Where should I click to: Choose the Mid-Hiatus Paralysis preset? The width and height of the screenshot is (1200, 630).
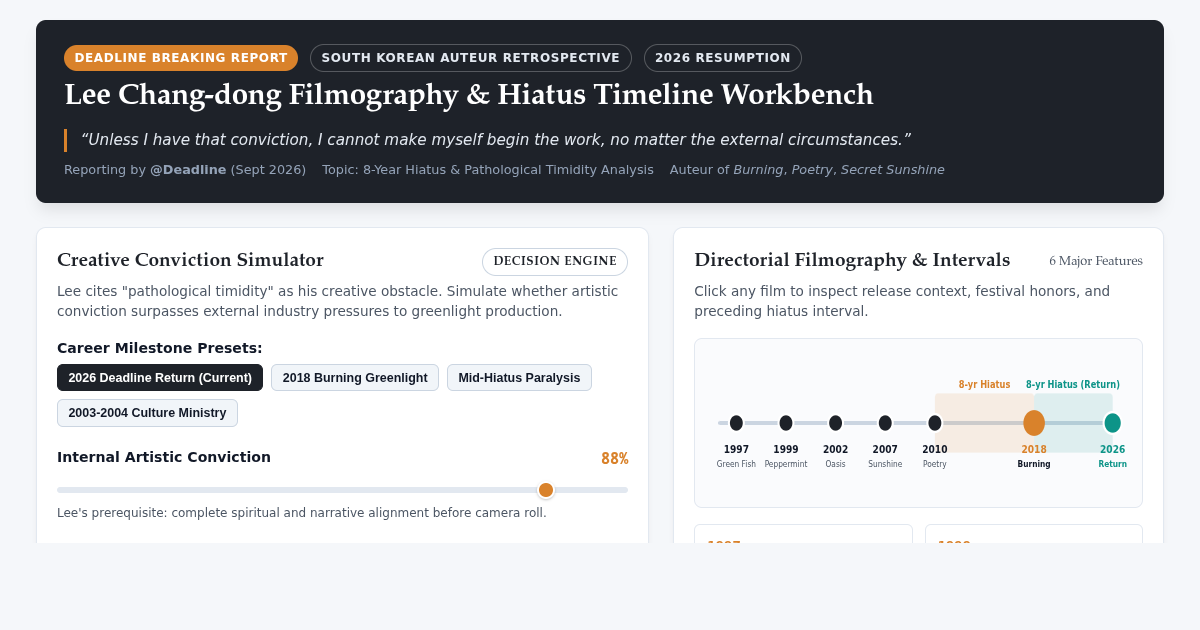[519, 378]
